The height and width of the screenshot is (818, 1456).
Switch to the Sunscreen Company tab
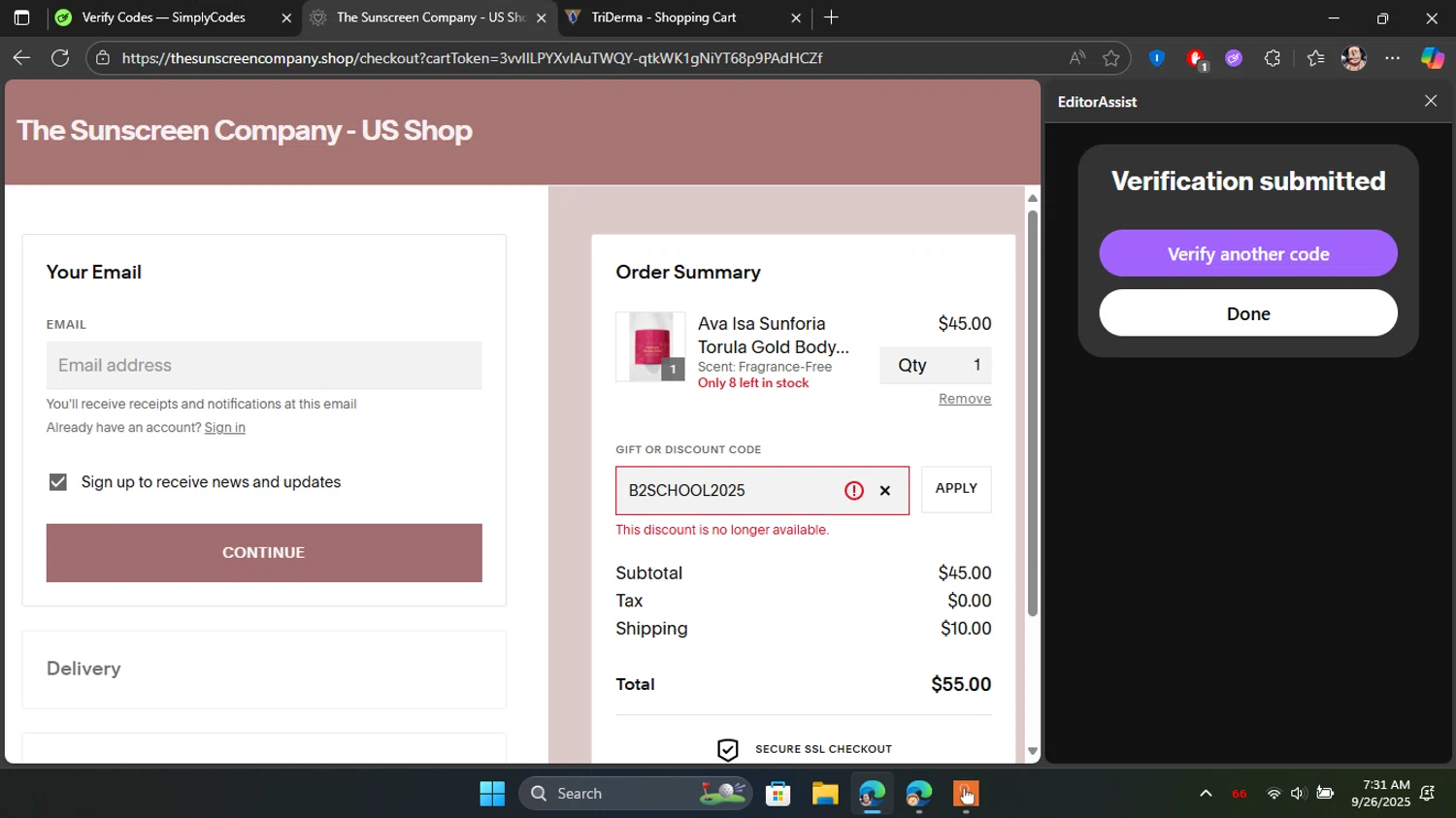tap(430, 17)
